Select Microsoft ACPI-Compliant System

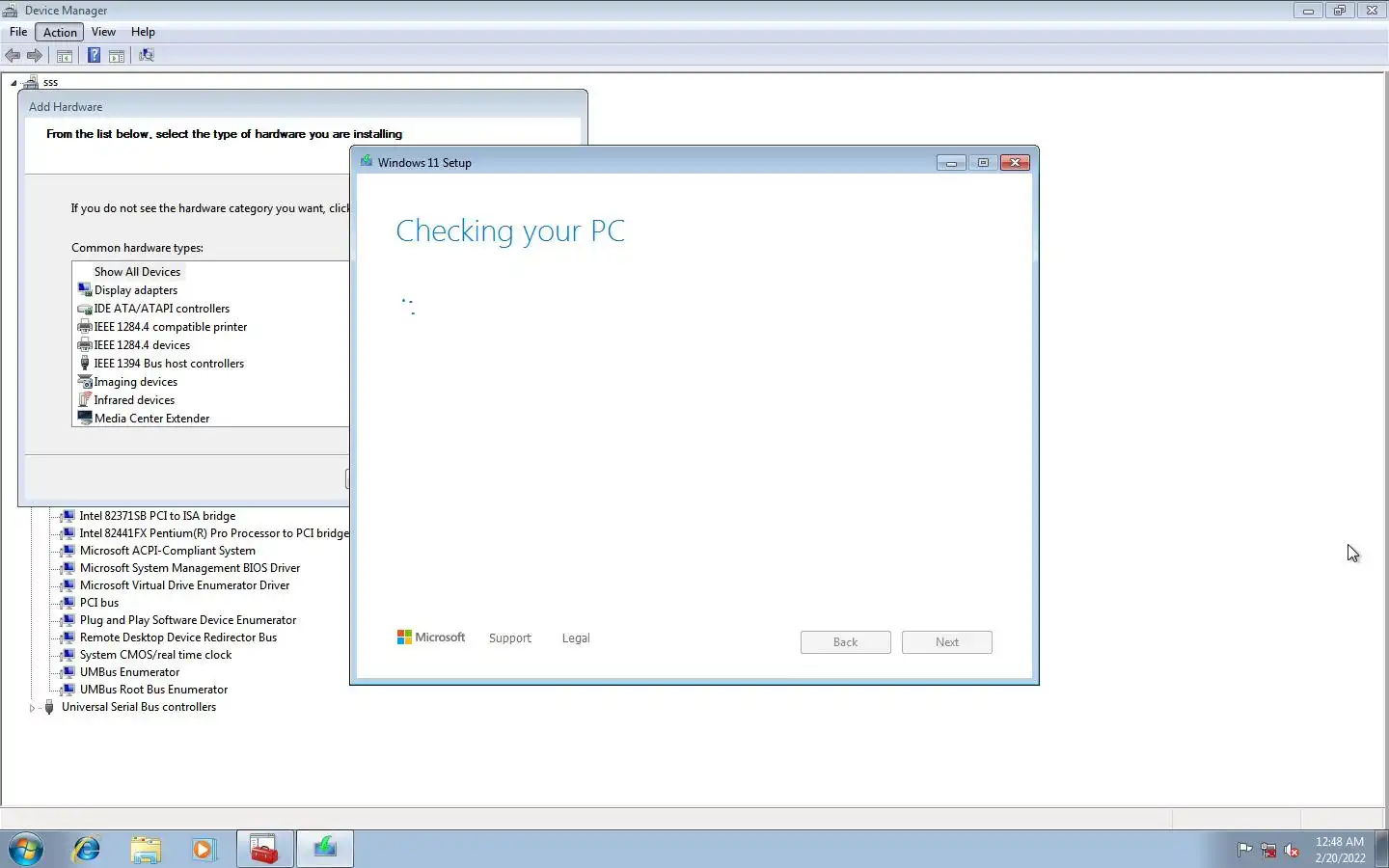tap(168, 551)
